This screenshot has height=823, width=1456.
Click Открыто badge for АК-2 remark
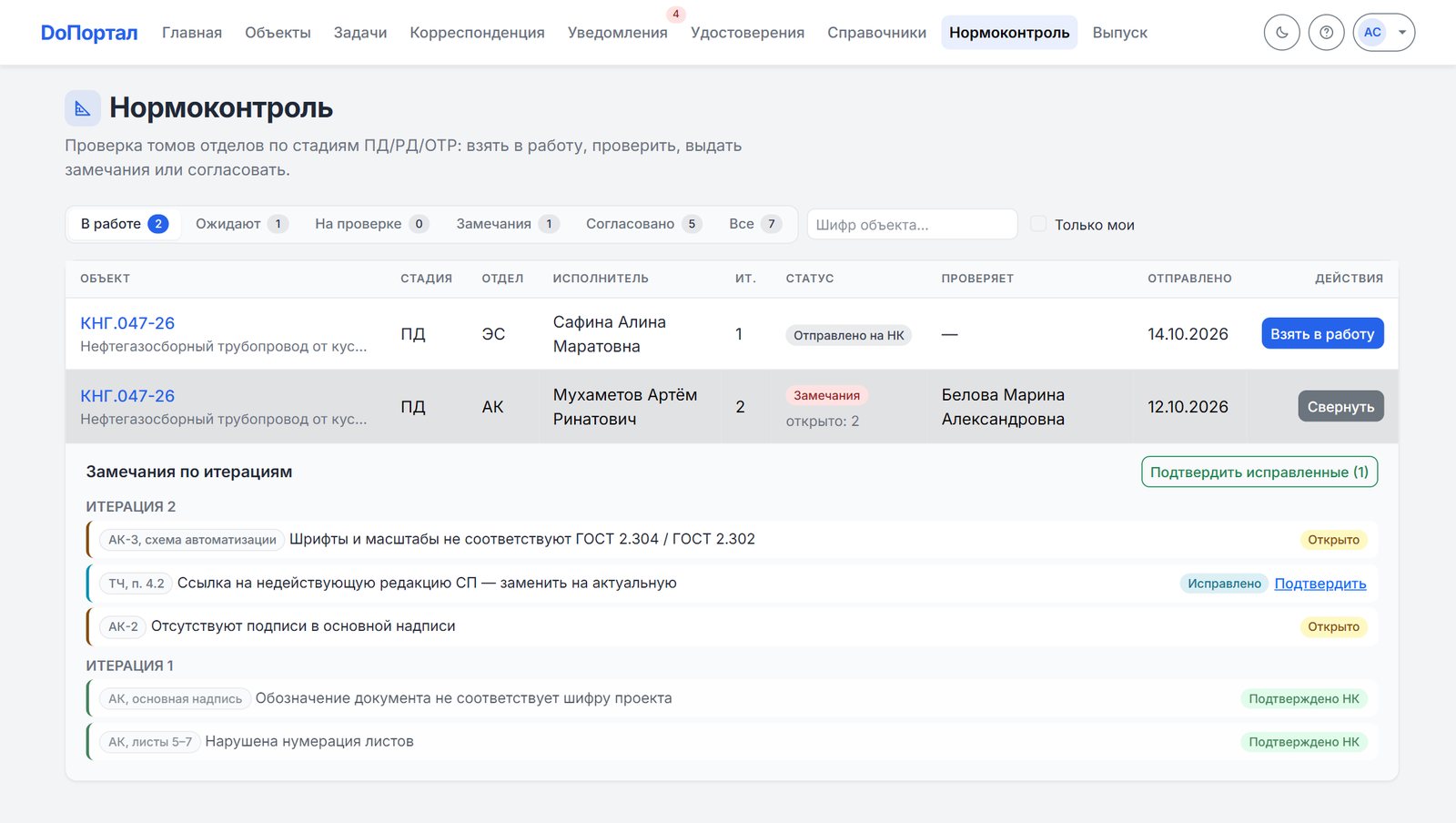pyautogui.click(x=1333, y=626)
